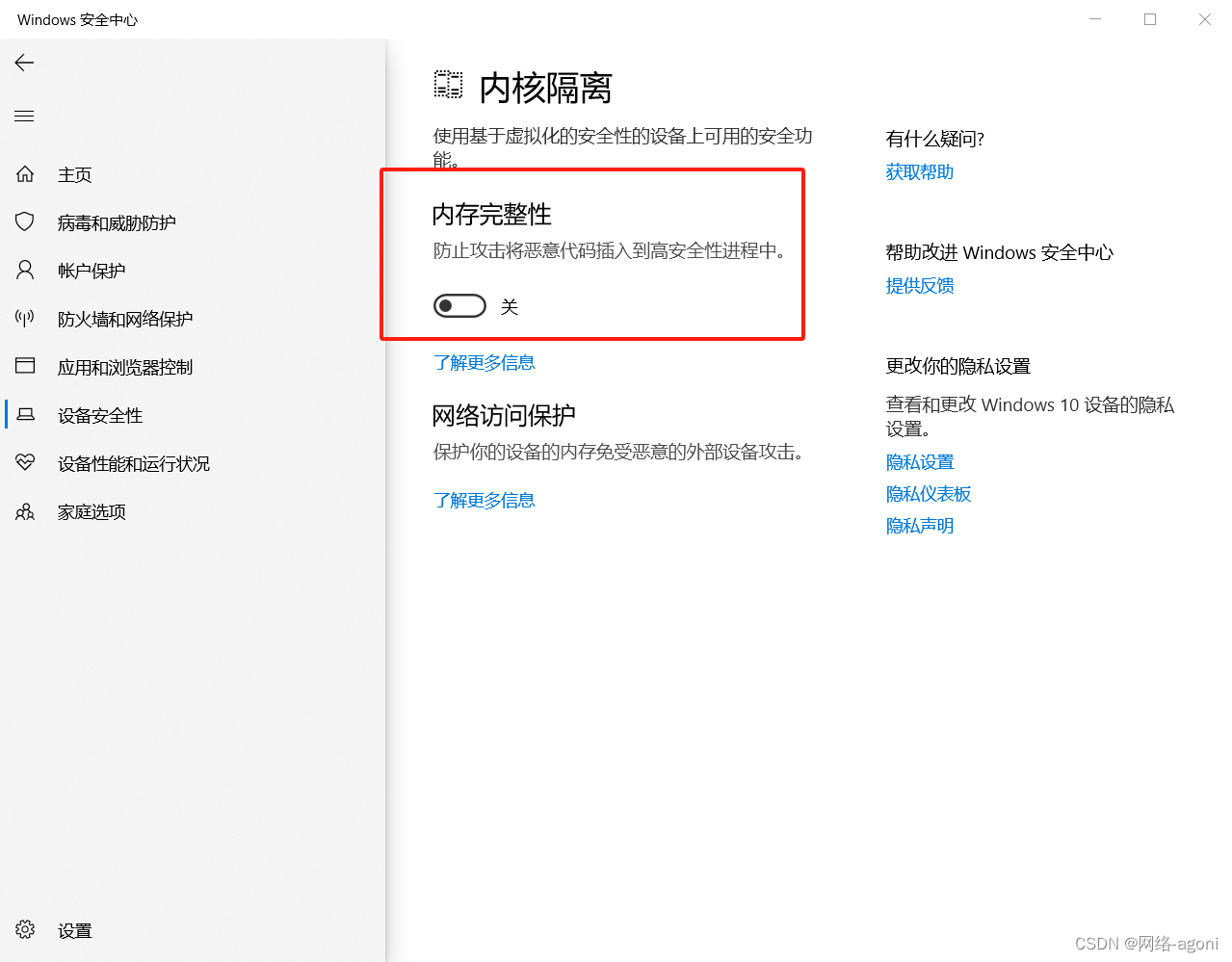This screenshot has width=1232, height=962.
Task: Click the gear icon for 设置
Action: (x=25, y=929)
